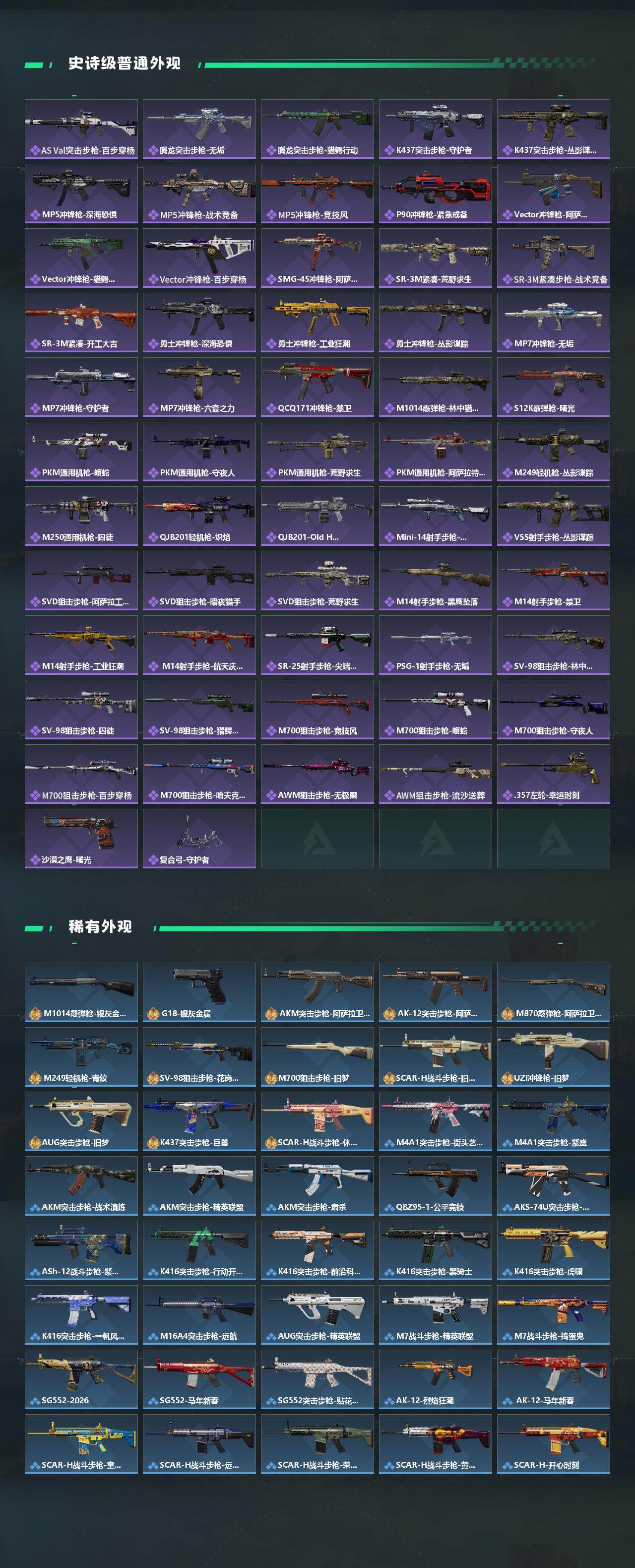Choose the K416突击步枪-黑骑士 skin

coord(435,1250)
